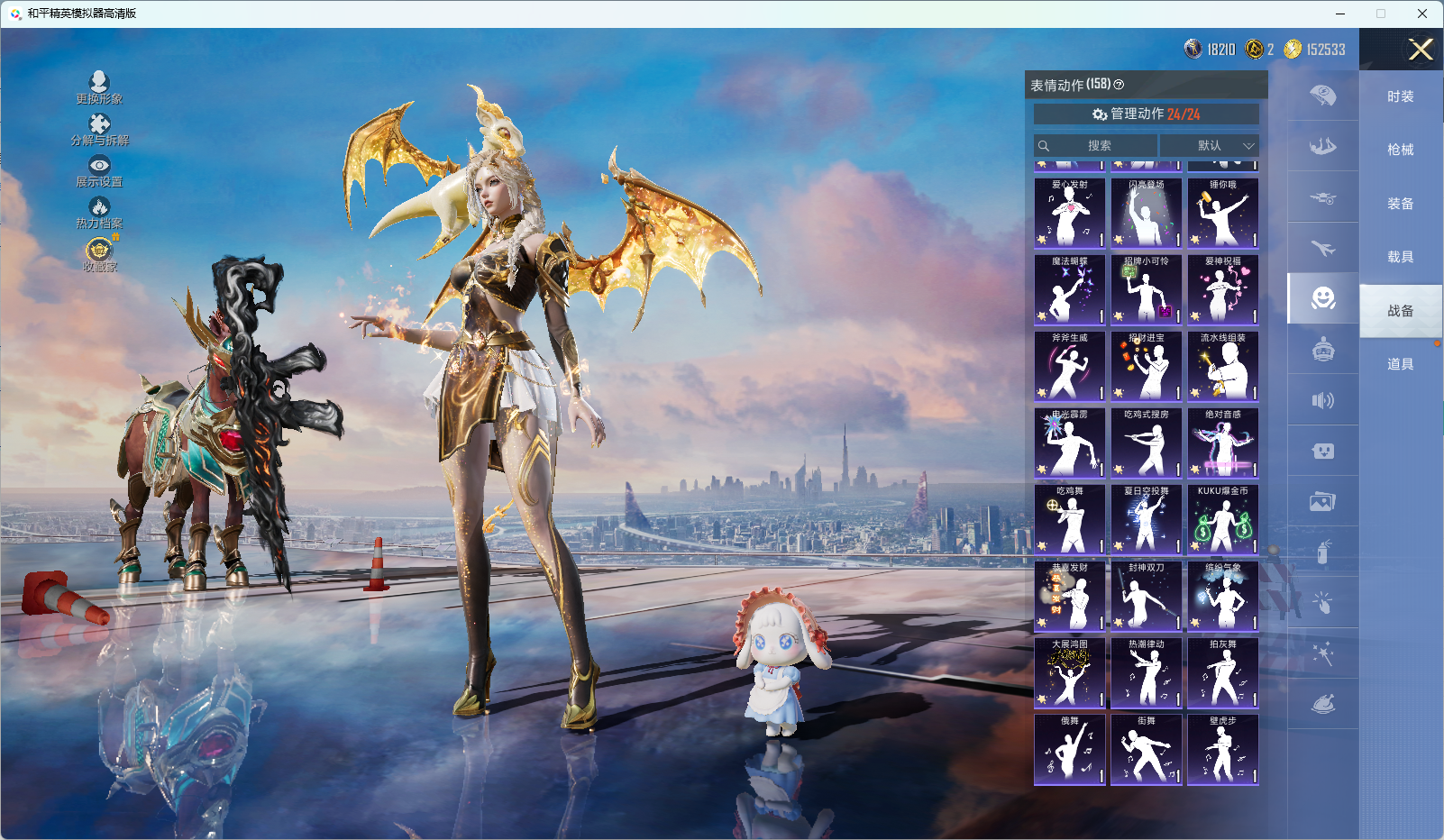Screen dimensions: 1444x840
Task: Click the help question mark beside 表情动作
Action: coord(1119,85)
